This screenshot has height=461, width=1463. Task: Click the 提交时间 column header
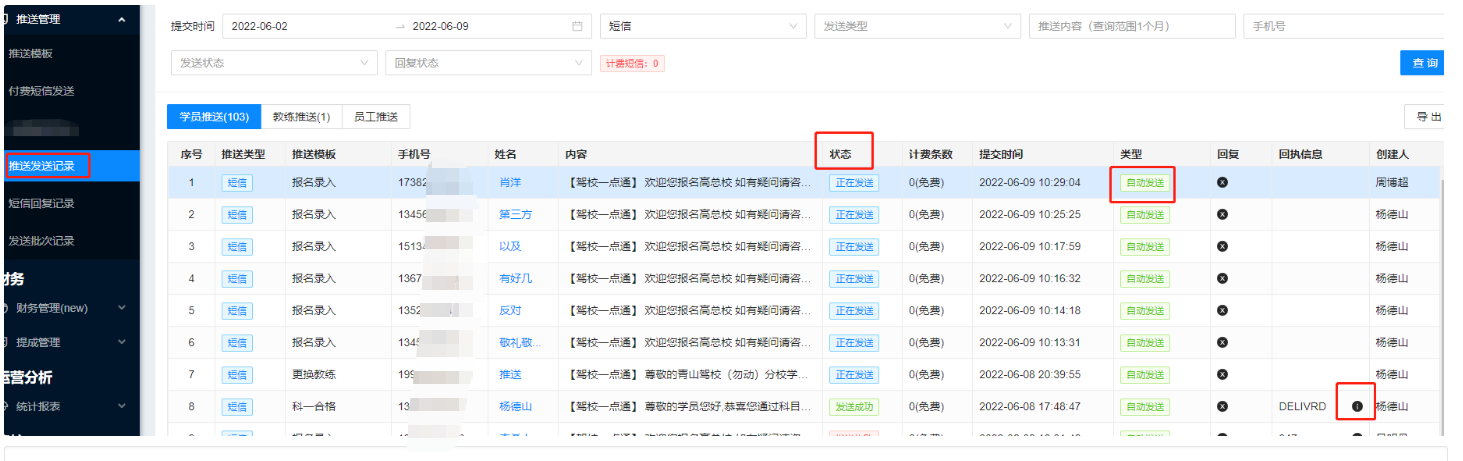point(1001,155)
